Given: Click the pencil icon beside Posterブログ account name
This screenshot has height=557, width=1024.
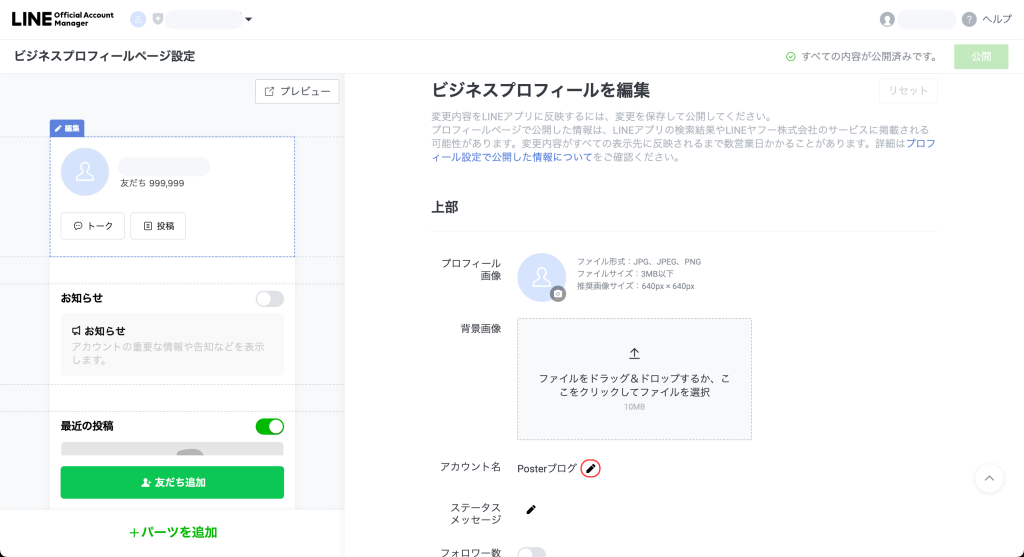Looking at the screenshot, I should 590,468.
